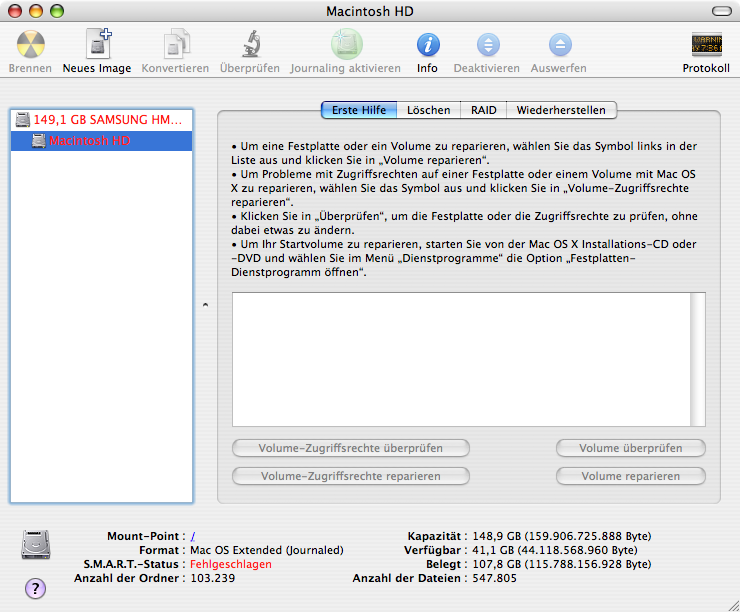The width and height of the screenshot is (740, 612).
Task: Click the red Fehlgeschlagen S.M.A.R.T. status
Action: pos(231,564)
